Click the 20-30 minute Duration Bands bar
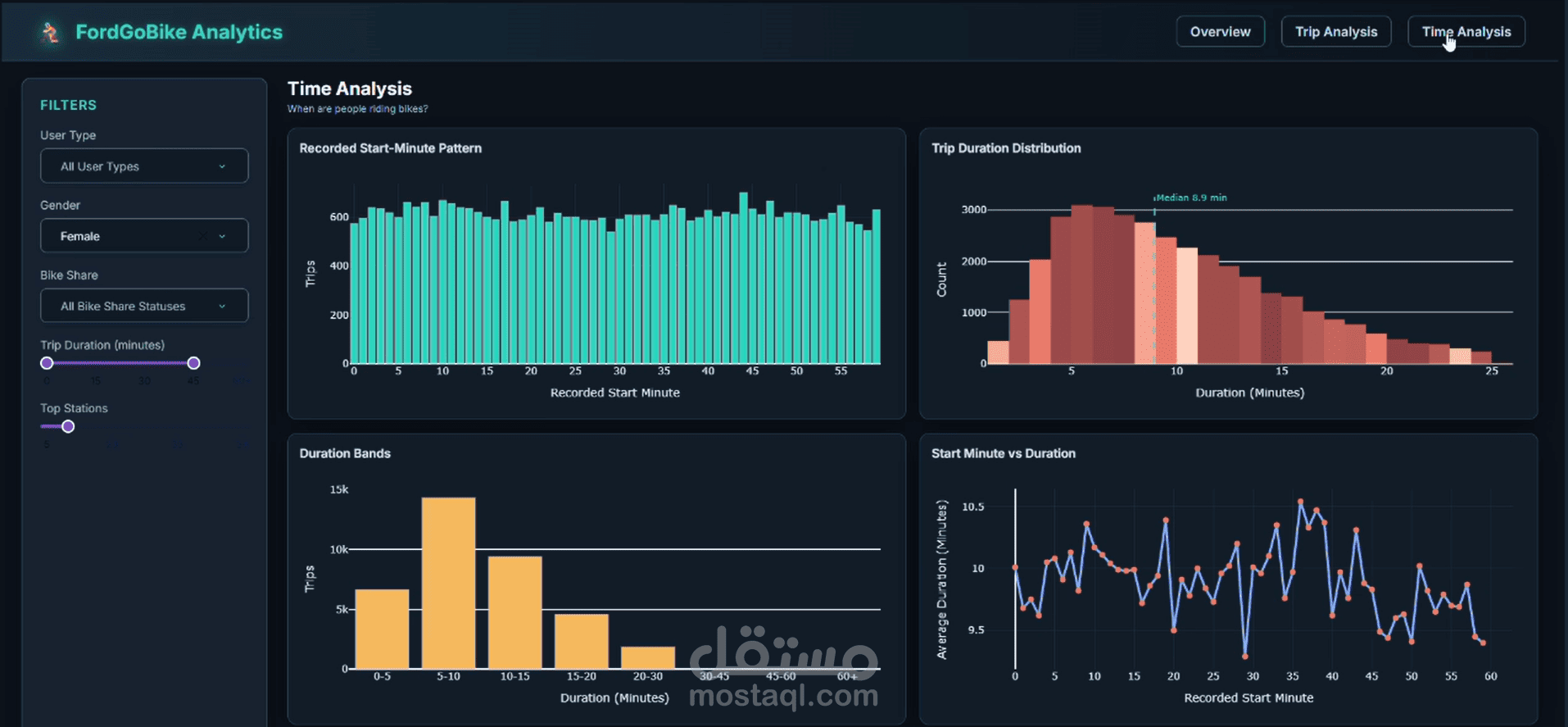The height and width of the screenshot is (727, 1568). tap(647, 657)
